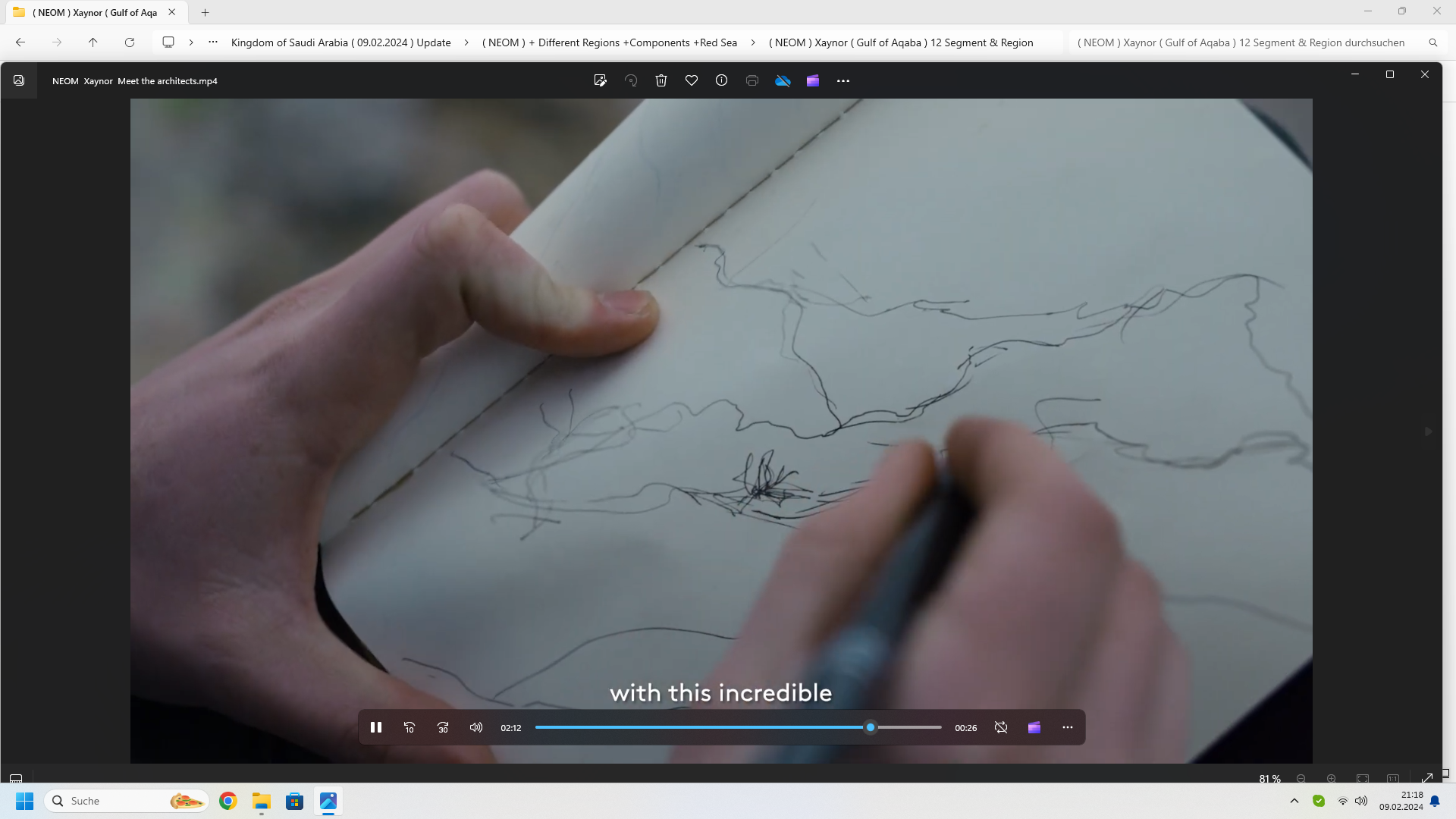Open Wi-Fi network settings

point(1343,801)
